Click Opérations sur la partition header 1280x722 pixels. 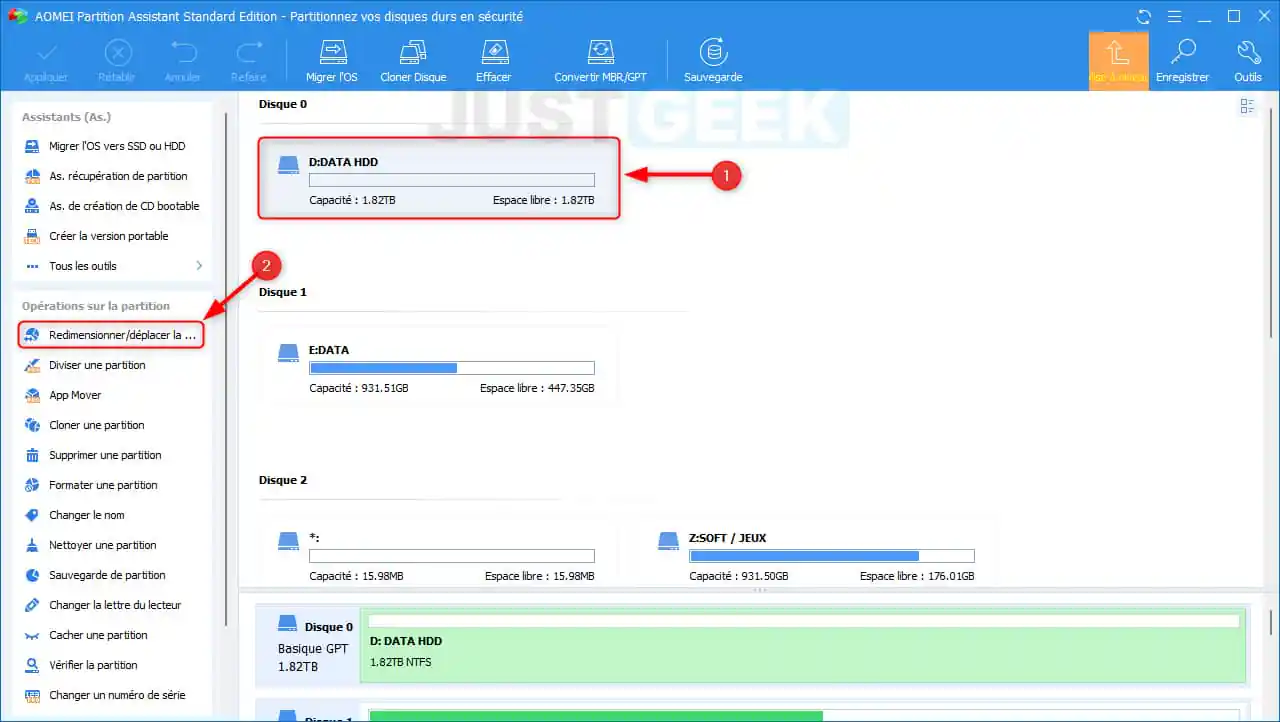96,306
